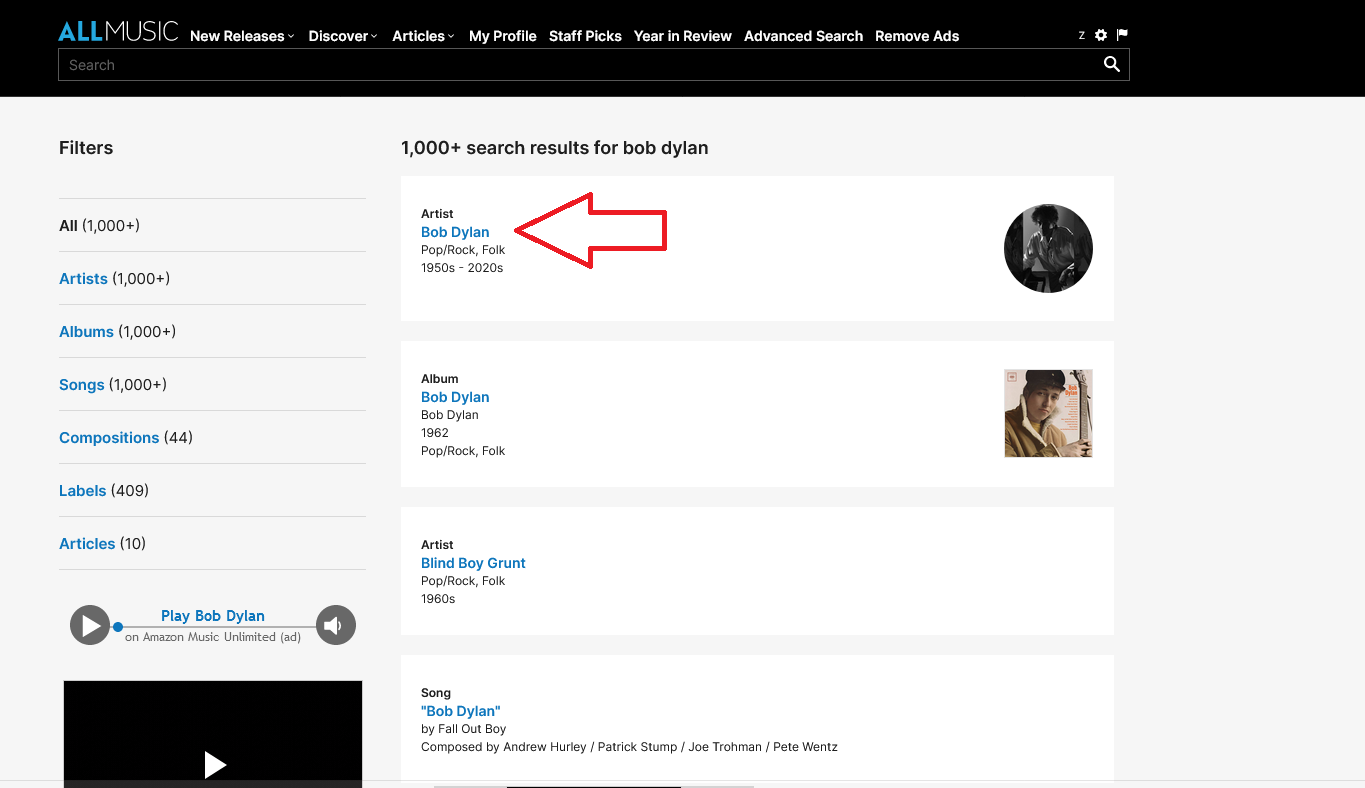Click the AllMusic logo

coord(118,32)
